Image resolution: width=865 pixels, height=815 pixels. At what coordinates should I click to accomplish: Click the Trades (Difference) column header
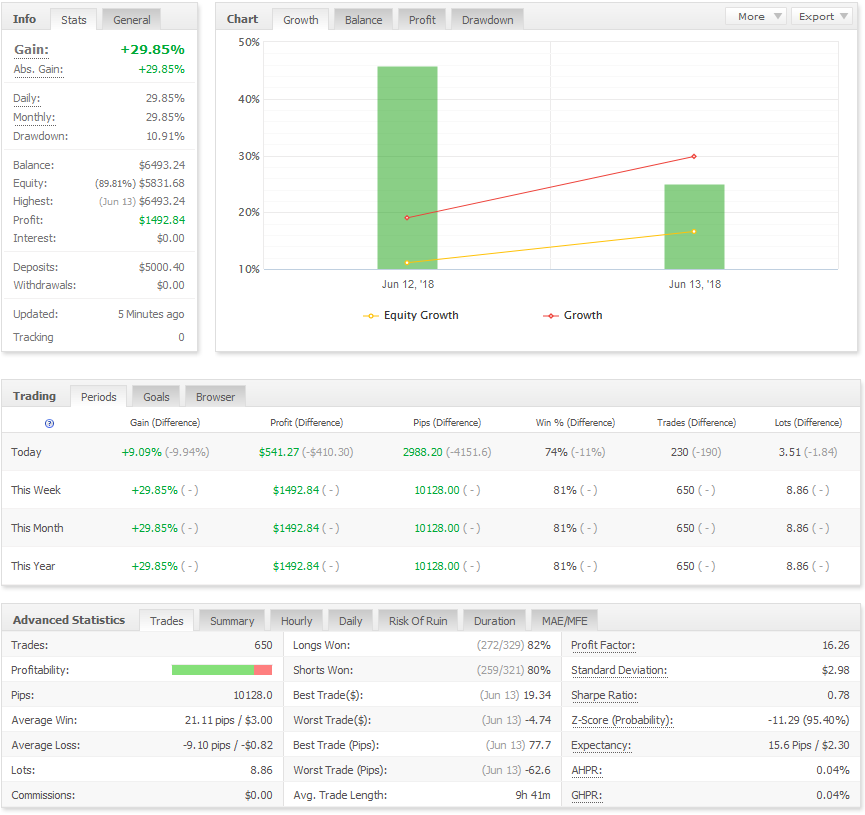point(696,423)
